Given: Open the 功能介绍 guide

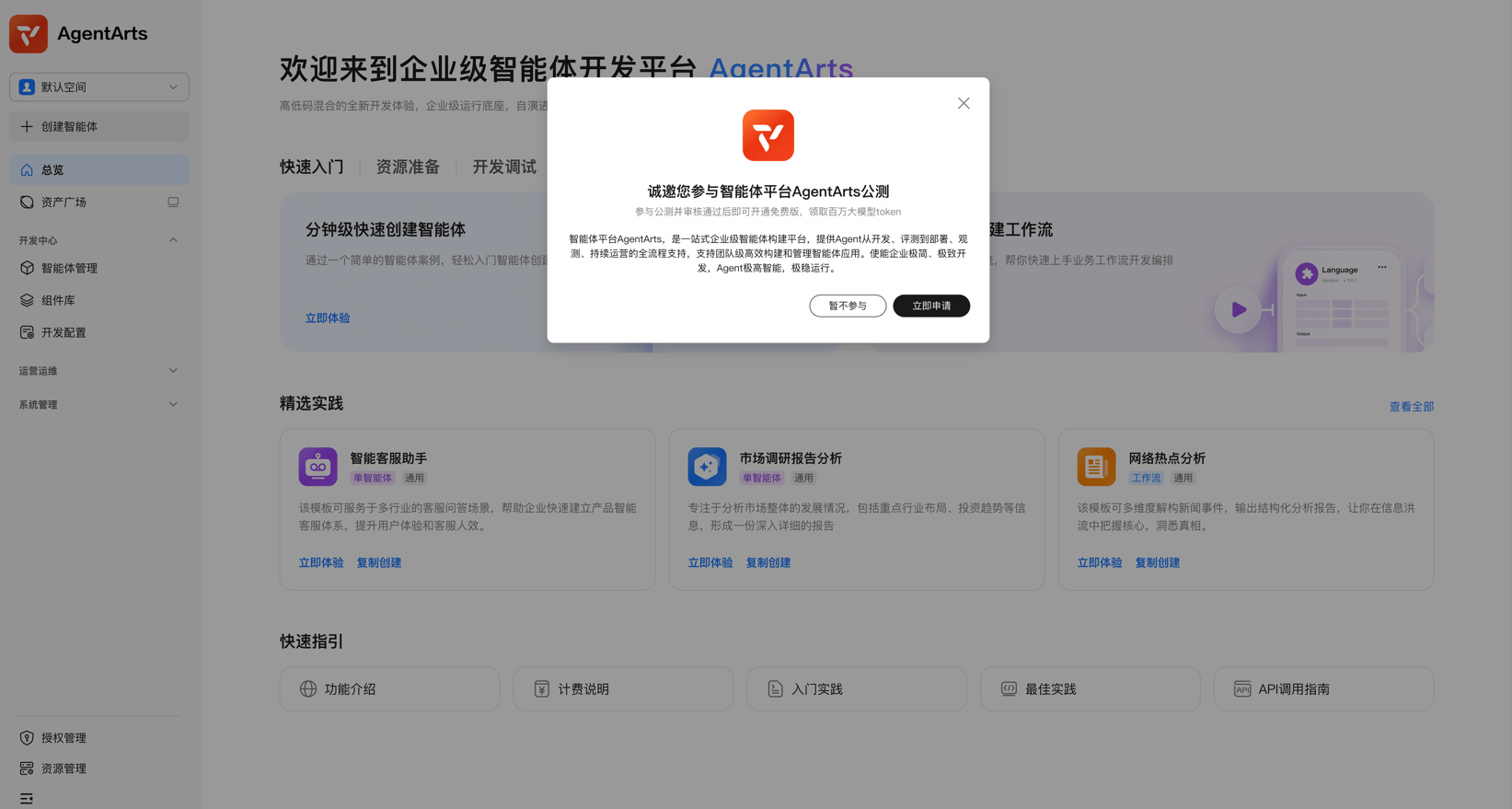Looking at the screenshot, I should pos(390,689).
